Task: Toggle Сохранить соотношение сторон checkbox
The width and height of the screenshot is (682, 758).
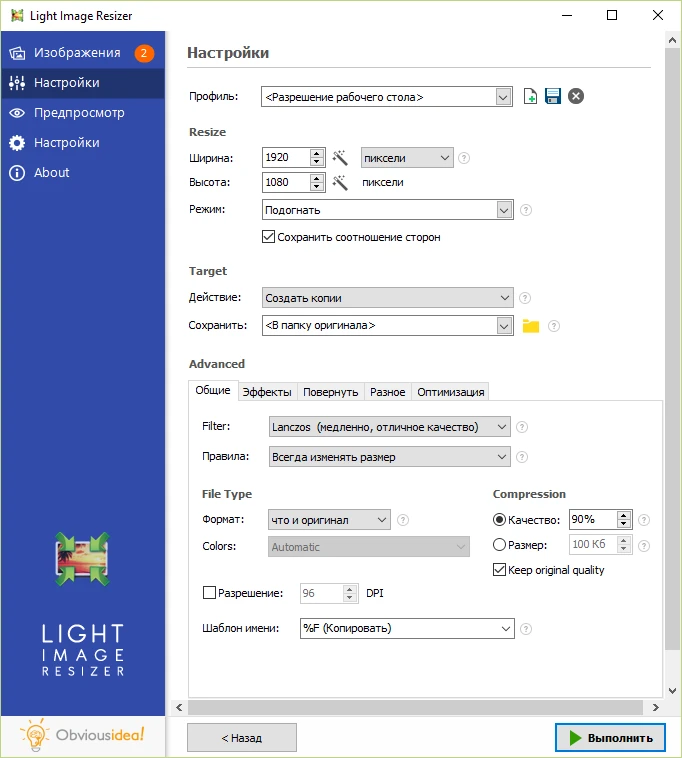Action: coord(269,237)
